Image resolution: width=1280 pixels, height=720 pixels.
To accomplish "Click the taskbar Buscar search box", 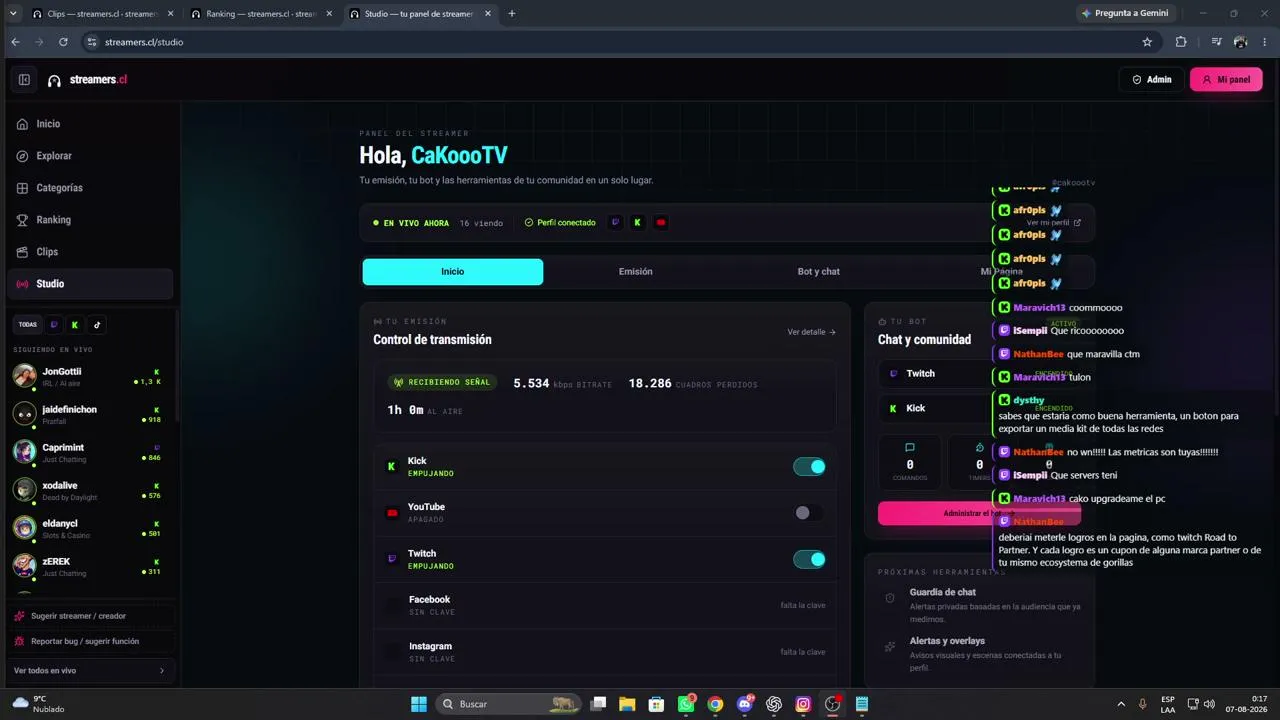I will tap(509, 704).
